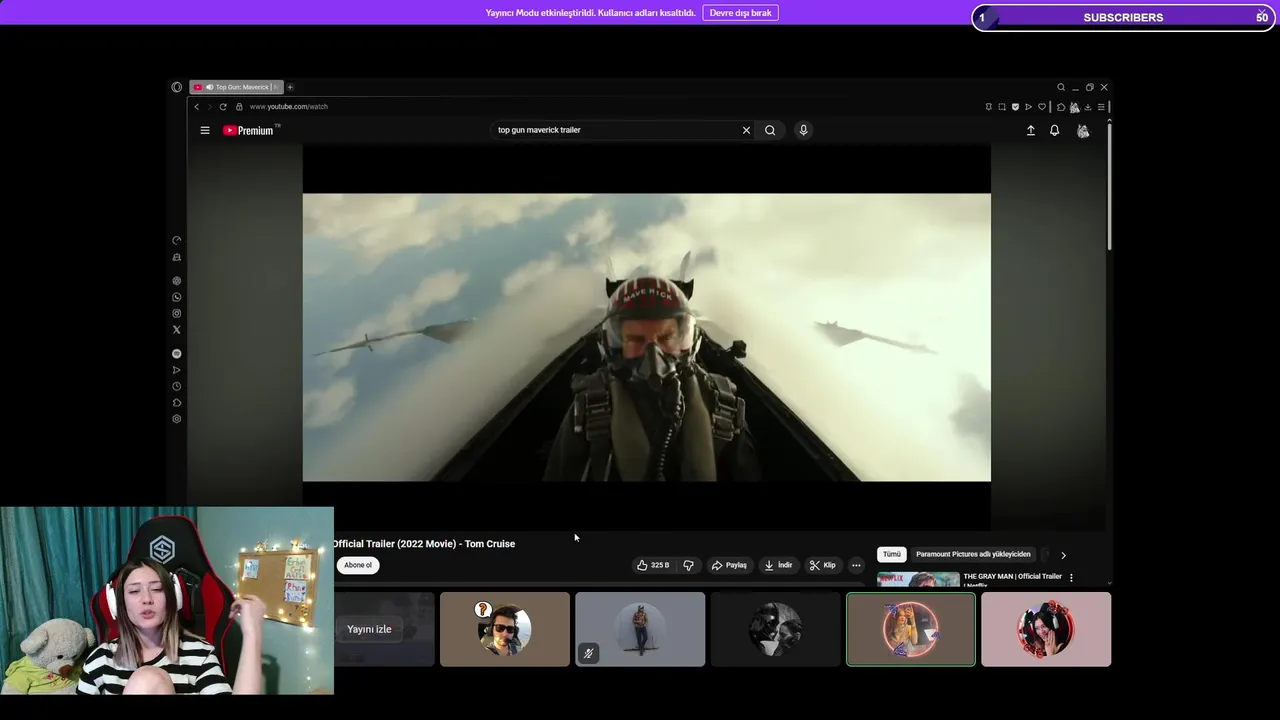This screenshot has height=720, width=1280.
Task: Click muted microphone icon on participant tile
Action: (588, 654)
